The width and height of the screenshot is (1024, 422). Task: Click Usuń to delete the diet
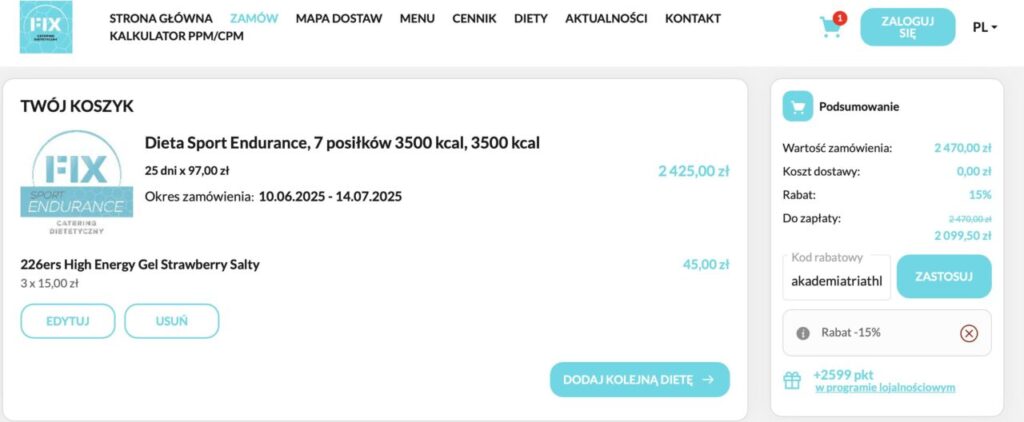tap(171, 321)
